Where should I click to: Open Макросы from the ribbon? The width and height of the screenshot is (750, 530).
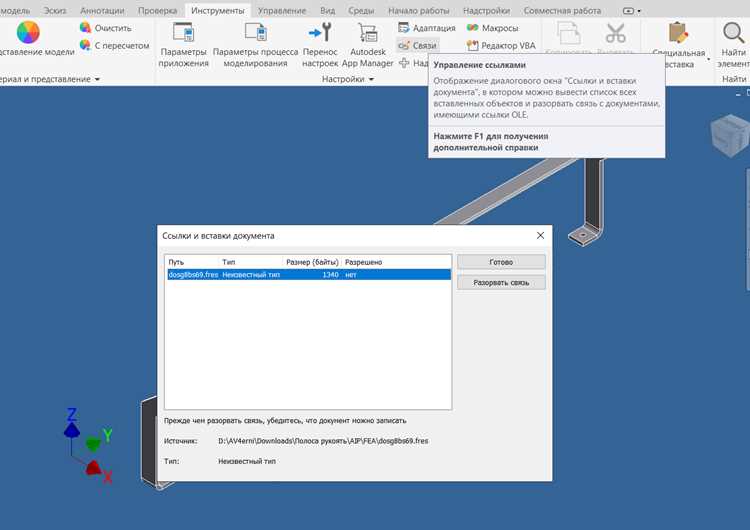[492, 28]
